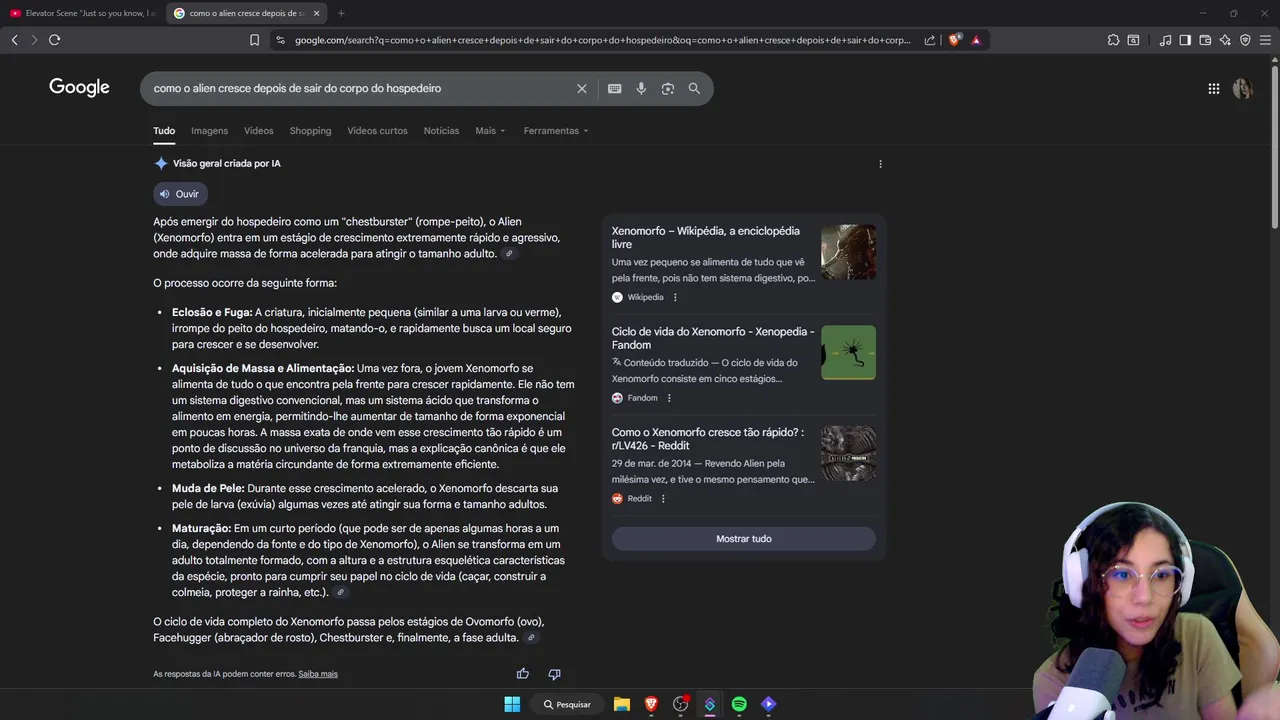Click the Fandom result green thumbnail
Viewport: 1280px width, 720px height.
848,352
